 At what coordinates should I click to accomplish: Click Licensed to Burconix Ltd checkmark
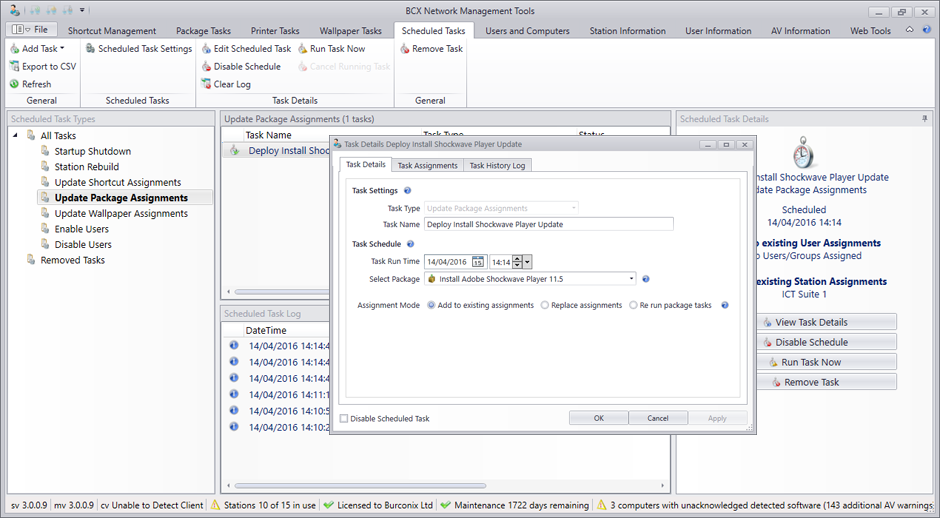point(328,505)
